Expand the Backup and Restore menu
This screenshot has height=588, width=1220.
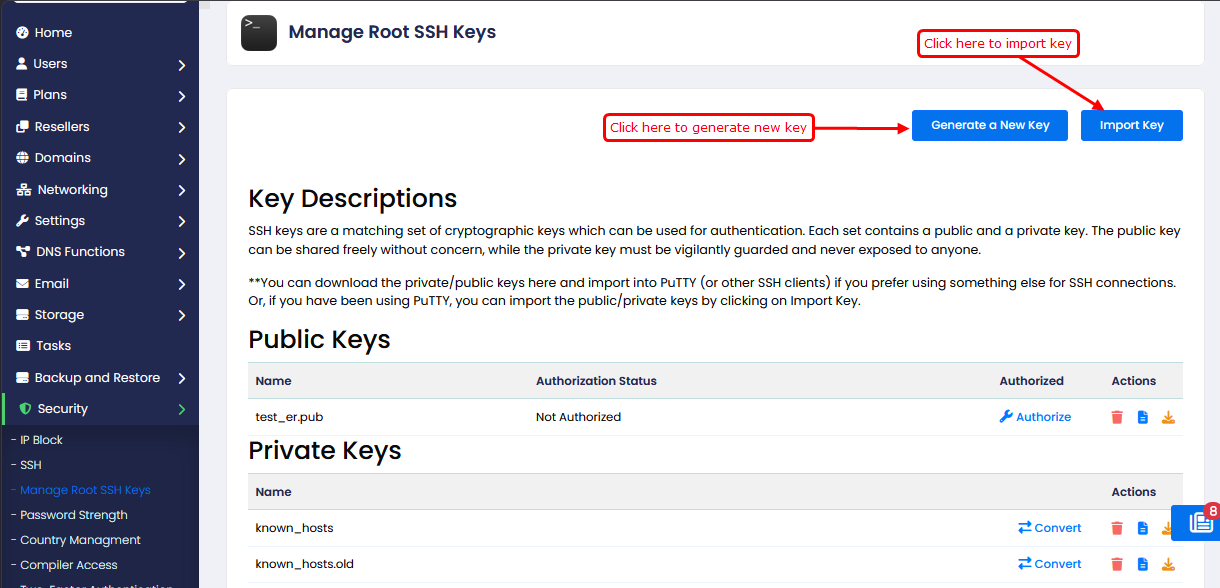tap(100, 378)
